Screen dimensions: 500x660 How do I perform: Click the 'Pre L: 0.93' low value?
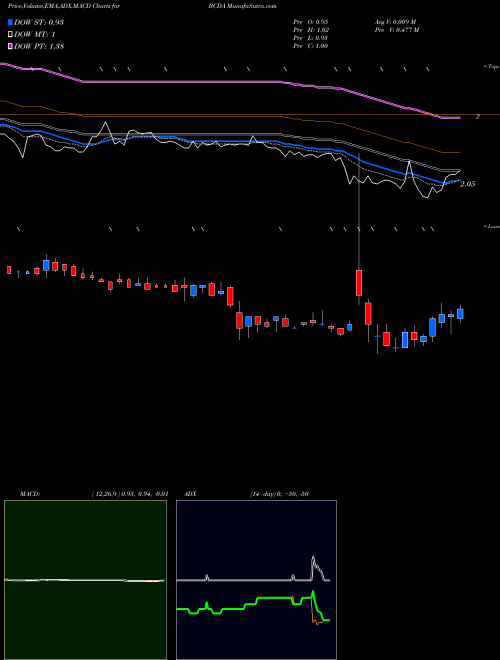click(311, 38)
